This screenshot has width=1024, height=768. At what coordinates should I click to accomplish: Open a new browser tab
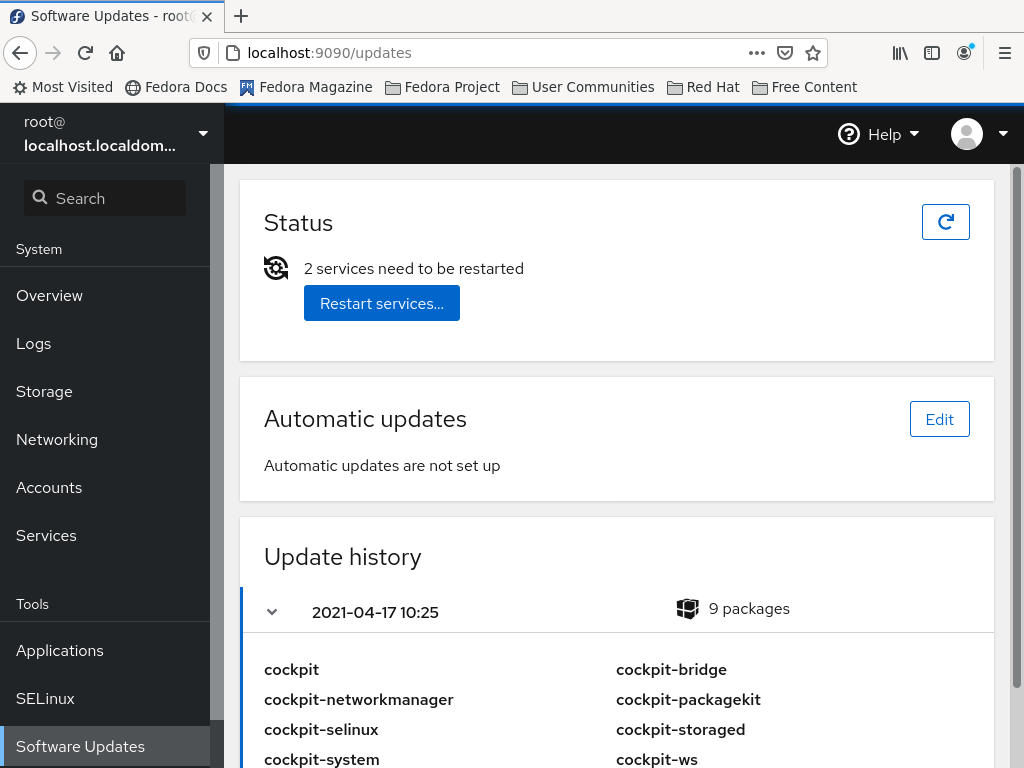[241, 16]
